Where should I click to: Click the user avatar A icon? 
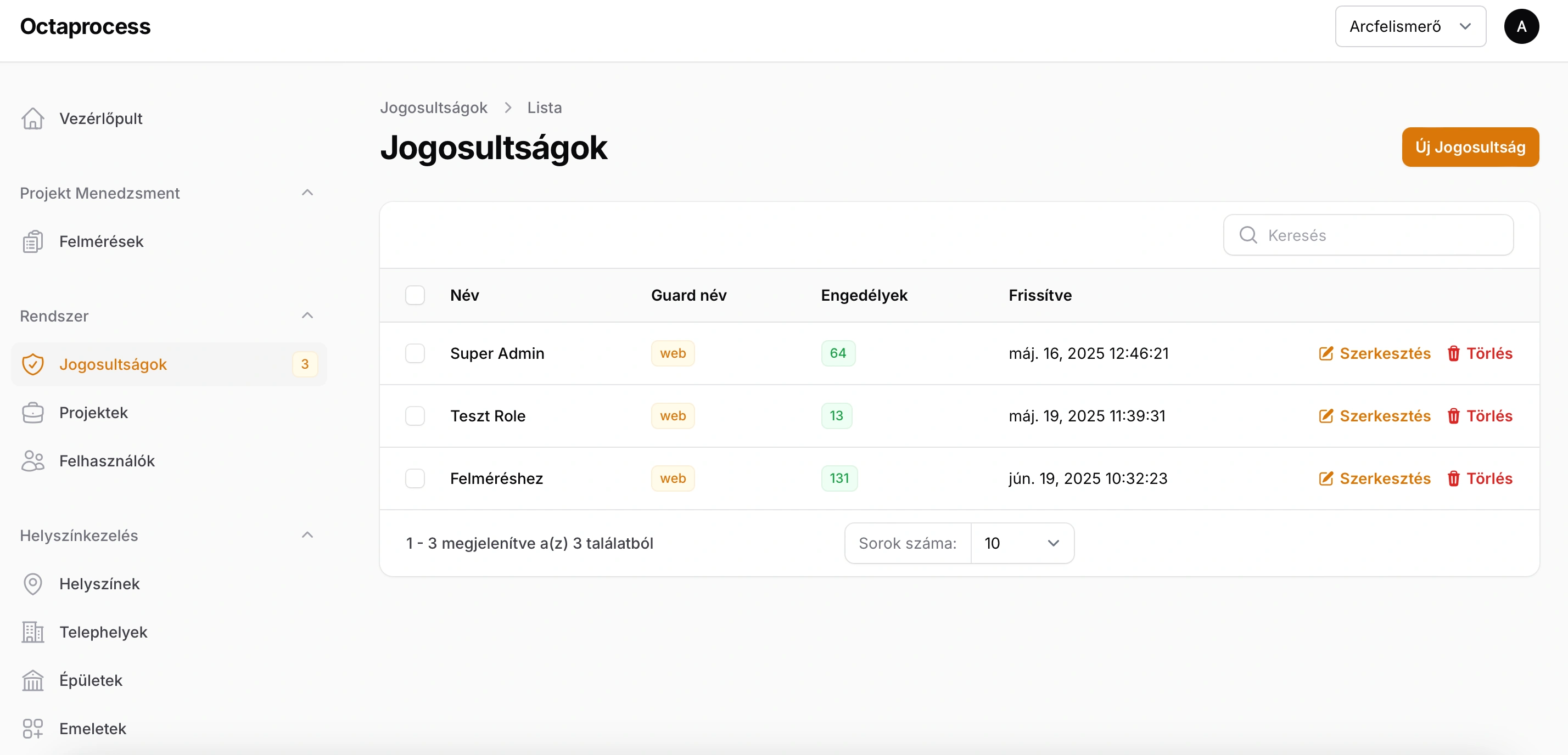[1521, 26]
